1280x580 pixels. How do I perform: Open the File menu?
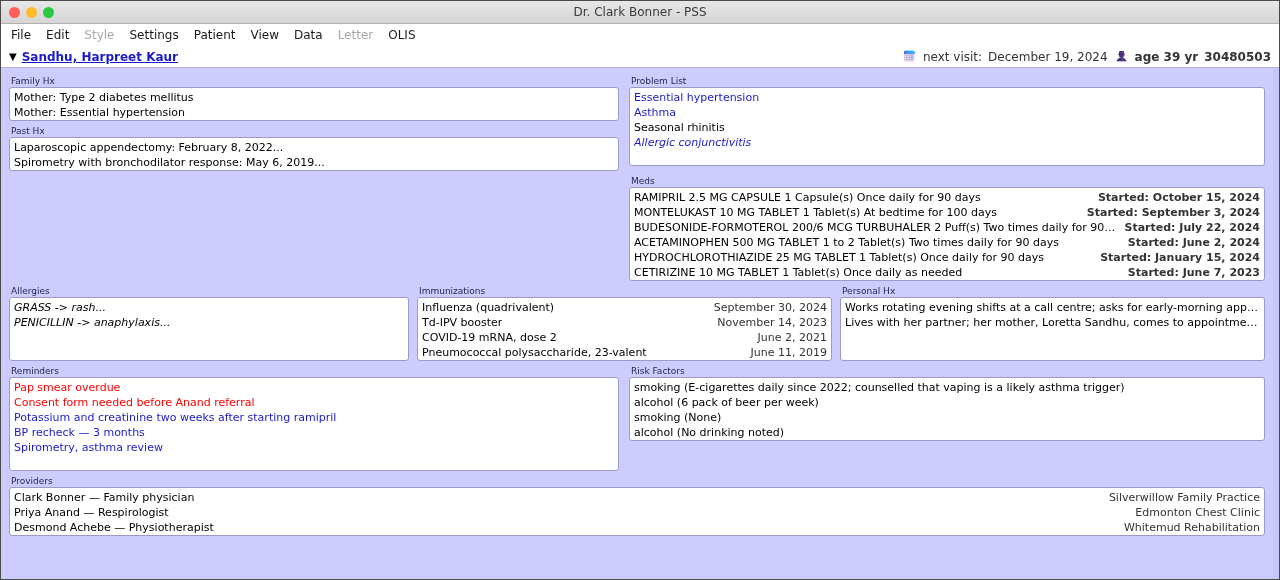[21, 35]
